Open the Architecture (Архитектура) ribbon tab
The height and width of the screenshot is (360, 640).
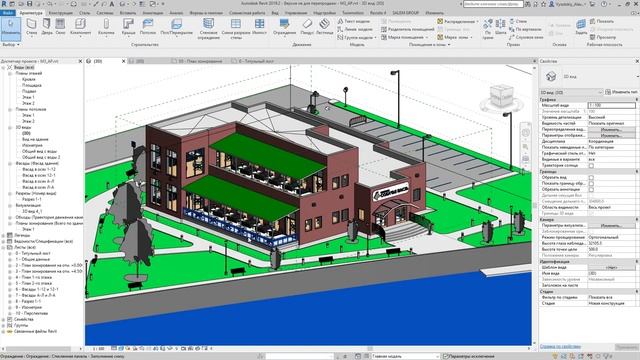click(x=31, y=13)
